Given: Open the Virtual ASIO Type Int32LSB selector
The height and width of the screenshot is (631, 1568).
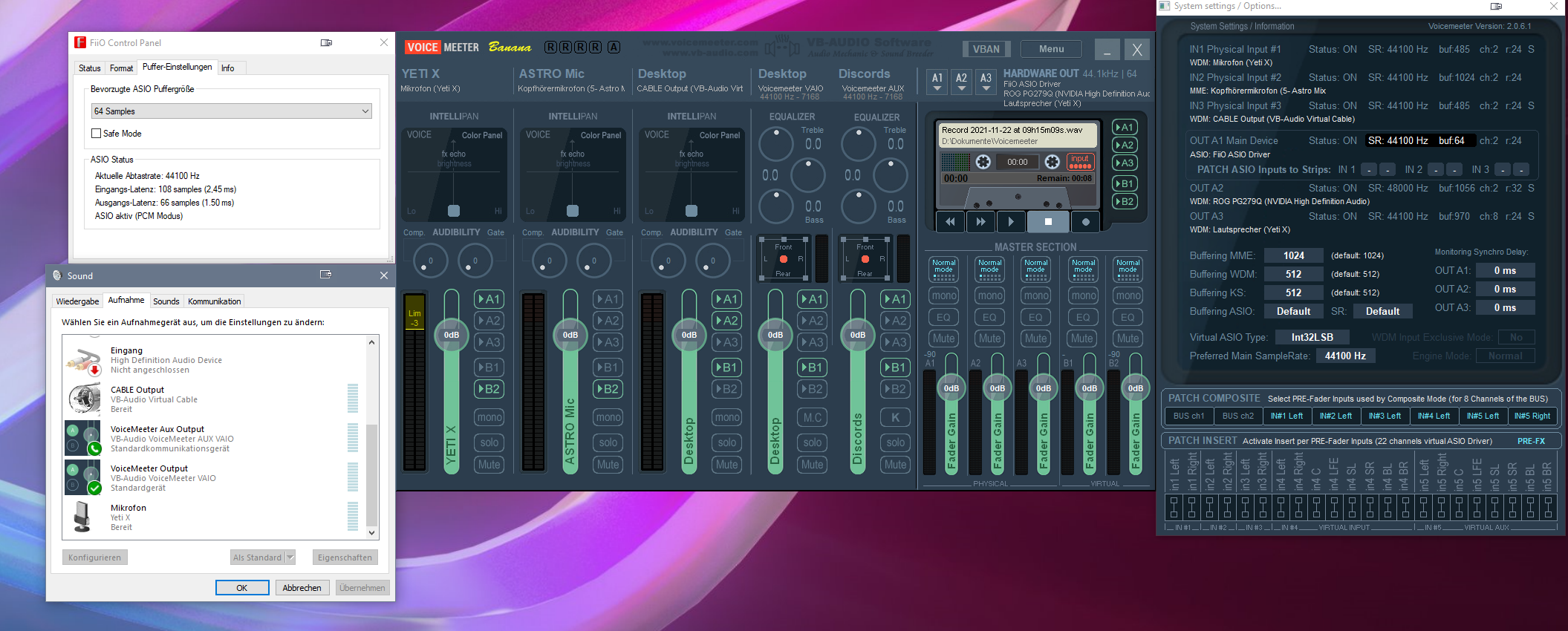Looking at the screenshot, I should point(1312,337).
